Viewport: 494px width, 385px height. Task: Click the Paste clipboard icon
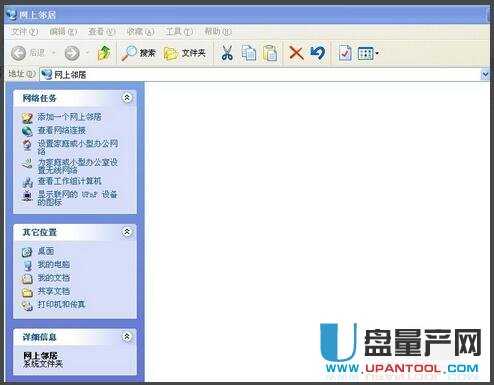[270, 53]
